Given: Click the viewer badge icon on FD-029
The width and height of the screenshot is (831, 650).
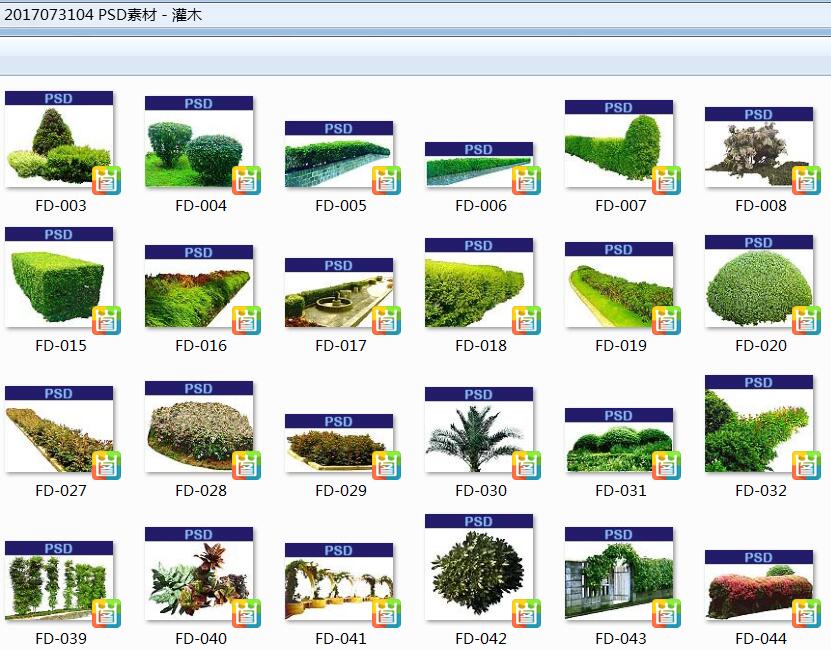Looking at the screenshot, I should click(x=386, y=465).
